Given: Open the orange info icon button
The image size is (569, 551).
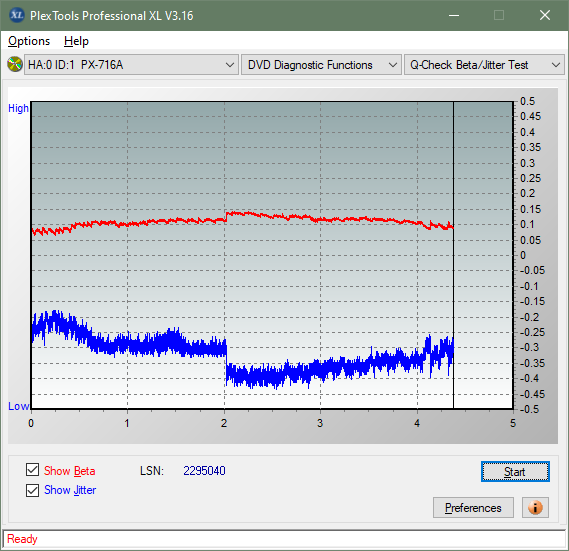Looking at the screenshot, I should [x=535, y=507].
